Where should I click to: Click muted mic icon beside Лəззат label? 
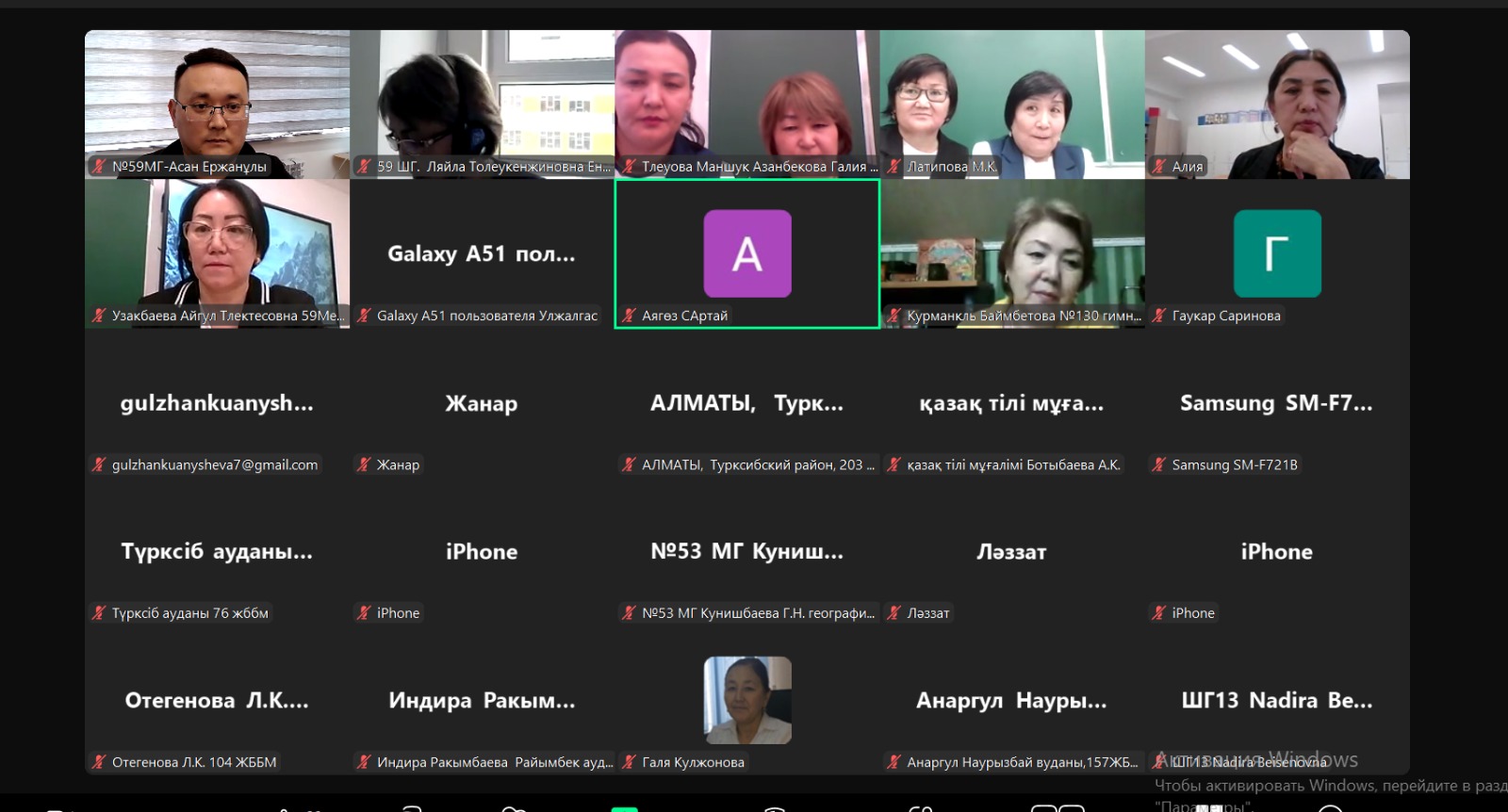pos(894,613)
